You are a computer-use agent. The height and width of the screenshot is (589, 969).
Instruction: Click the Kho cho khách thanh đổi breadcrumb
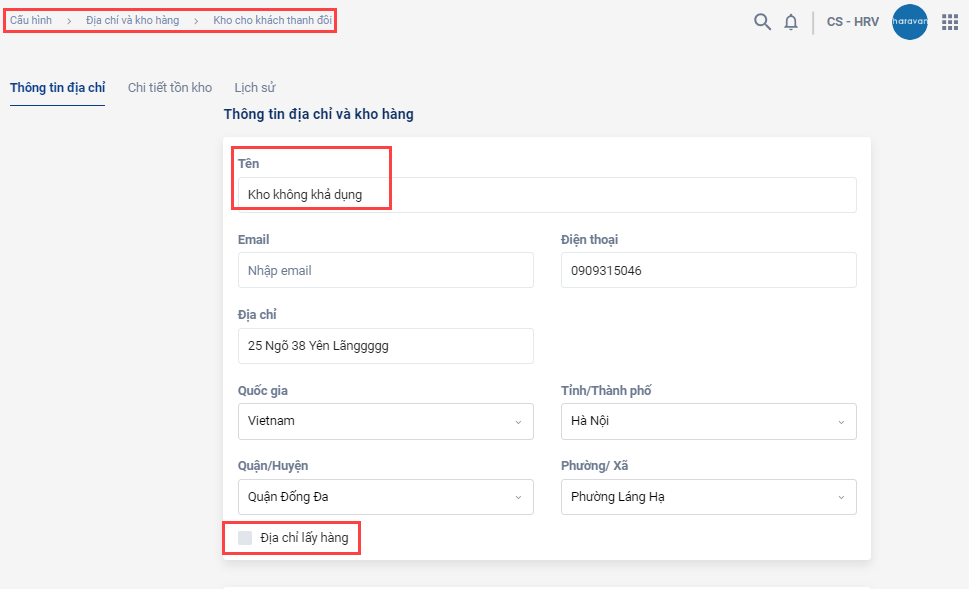click(272, 20)
